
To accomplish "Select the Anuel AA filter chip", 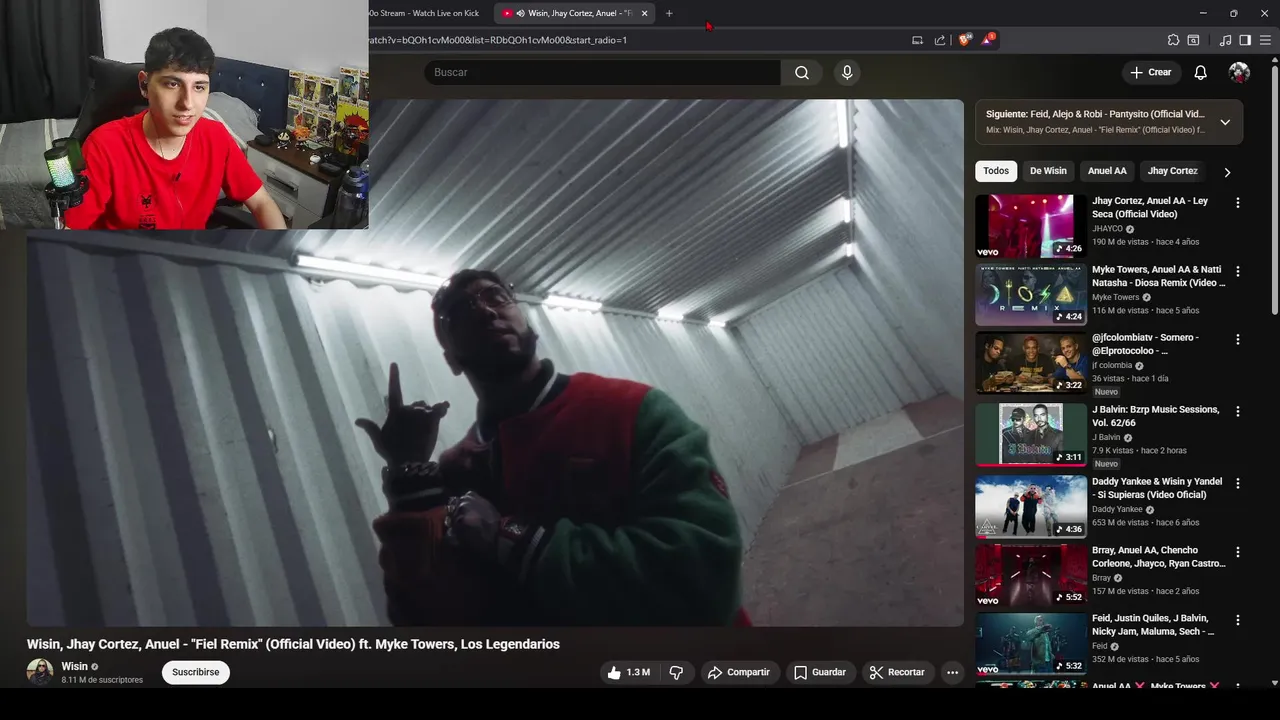I will coord(1107,171).
